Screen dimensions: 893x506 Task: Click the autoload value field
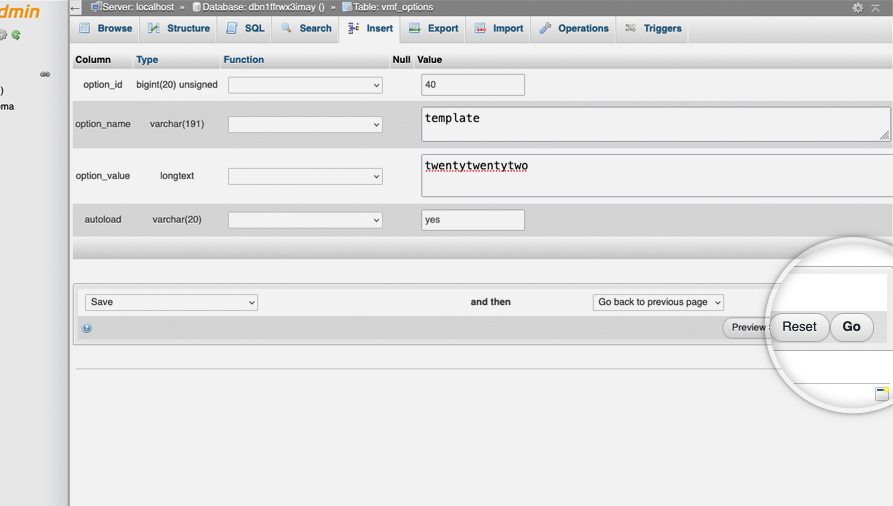(473, 220)
